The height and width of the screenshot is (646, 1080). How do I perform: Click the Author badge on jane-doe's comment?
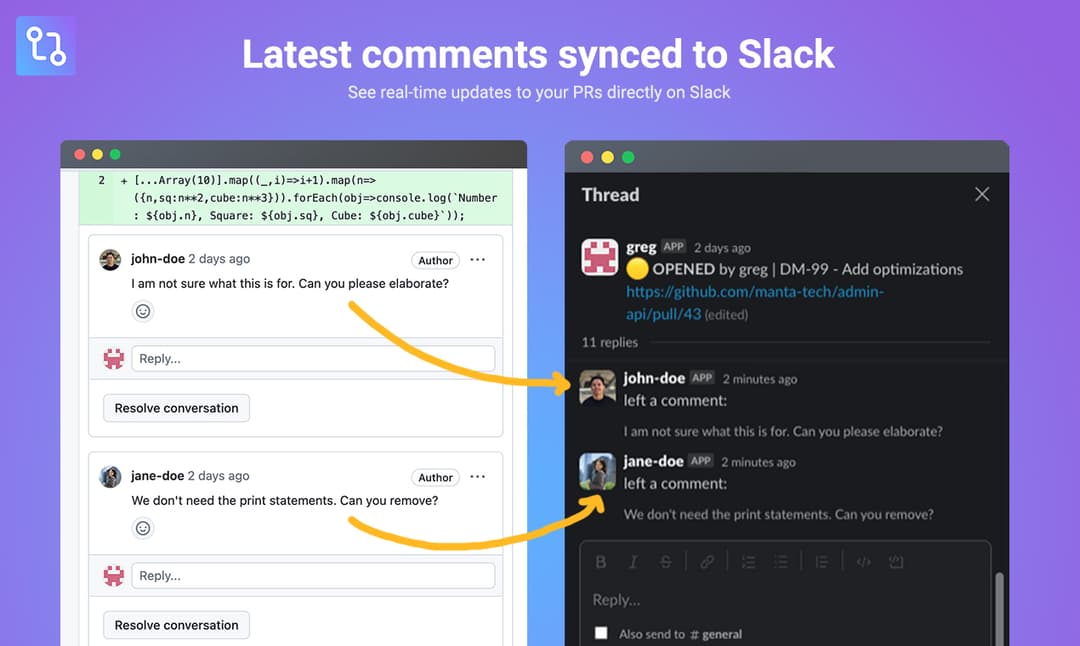[435, 477]
